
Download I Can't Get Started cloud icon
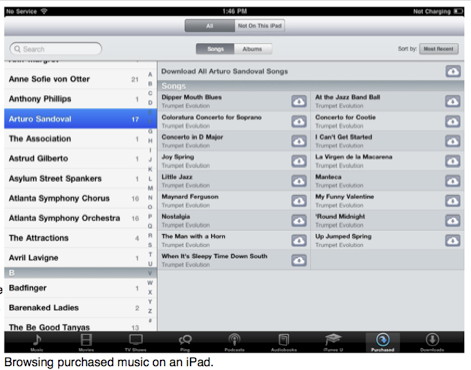(x=453, y=141)
